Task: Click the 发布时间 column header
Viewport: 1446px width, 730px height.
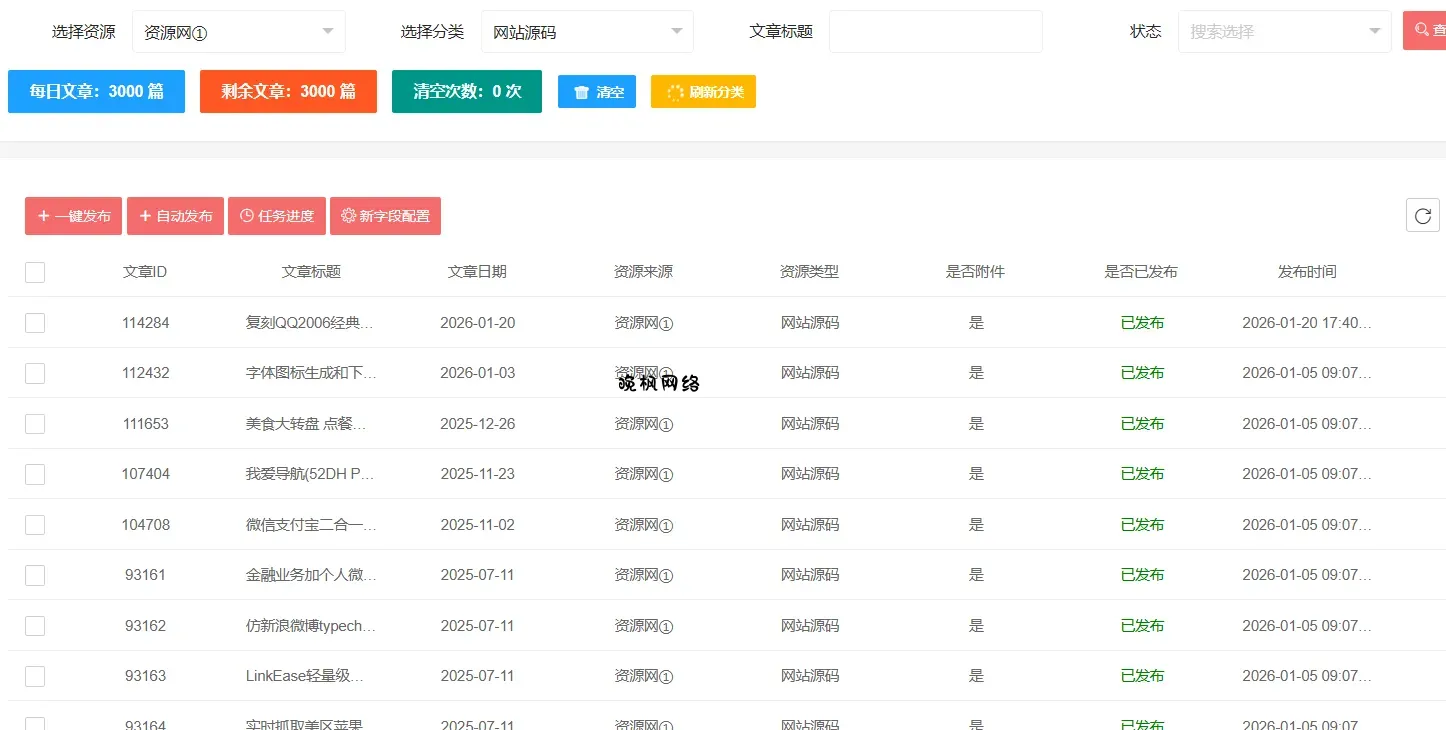Action: click(x=1306, y=272)
